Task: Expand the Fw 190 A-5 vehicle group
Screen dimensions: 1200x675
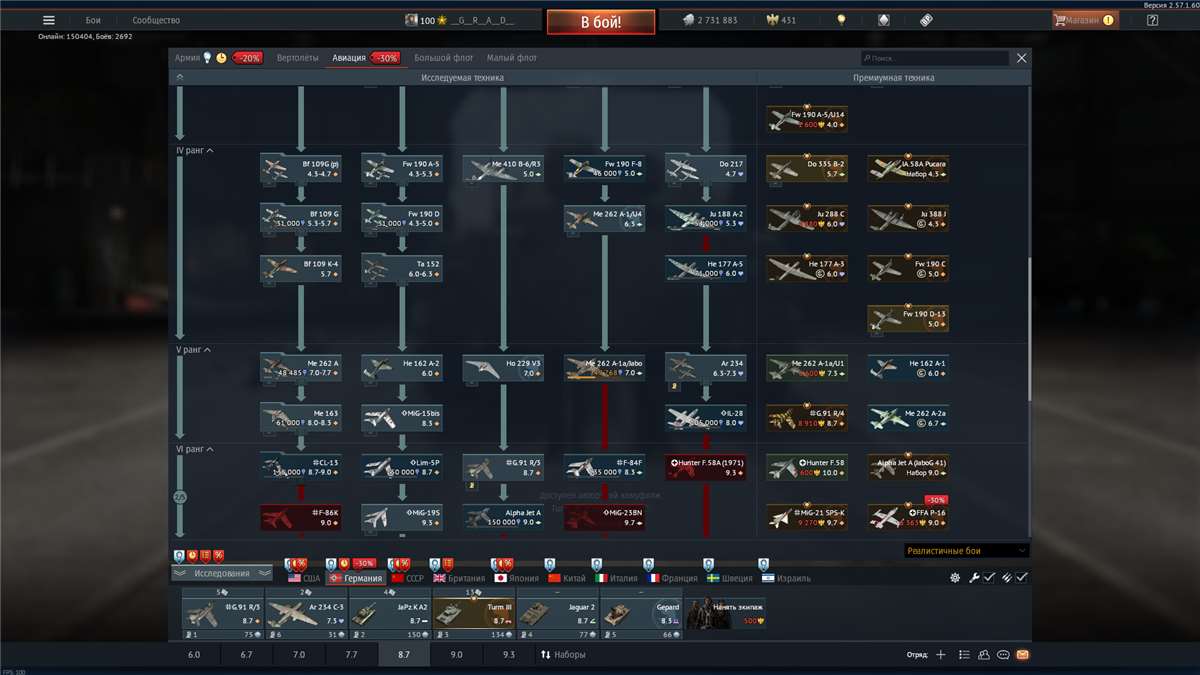Action: pos(402,168)
